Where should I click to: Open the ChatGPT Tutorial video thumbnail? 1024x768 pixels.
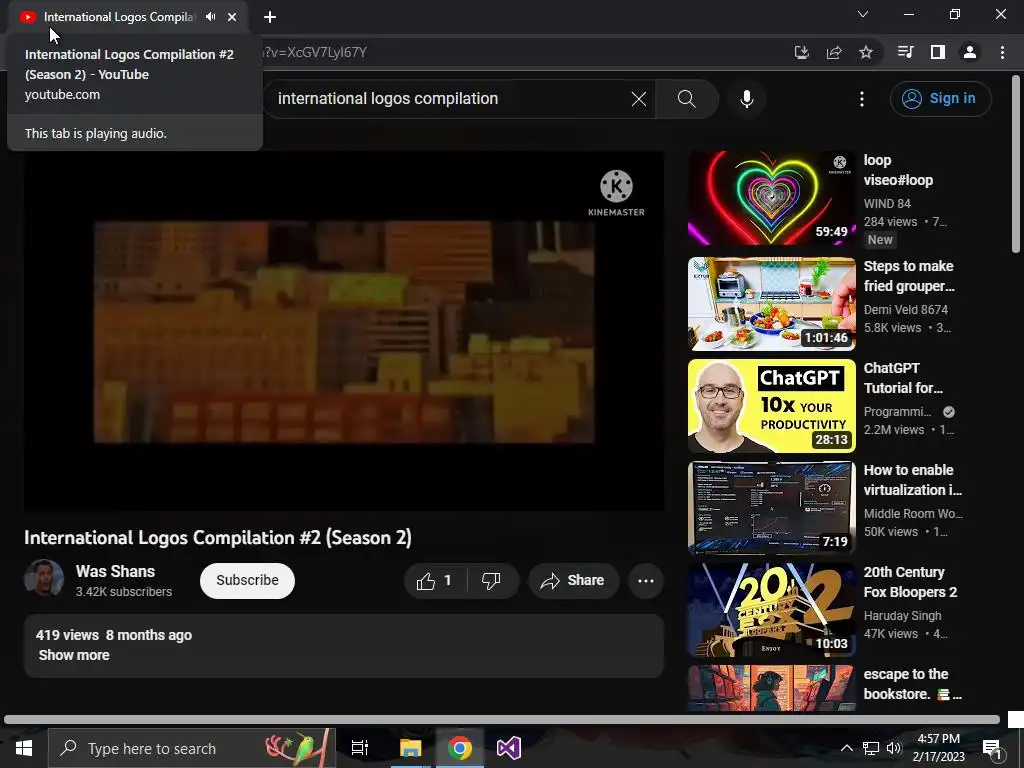click(771, 406)
